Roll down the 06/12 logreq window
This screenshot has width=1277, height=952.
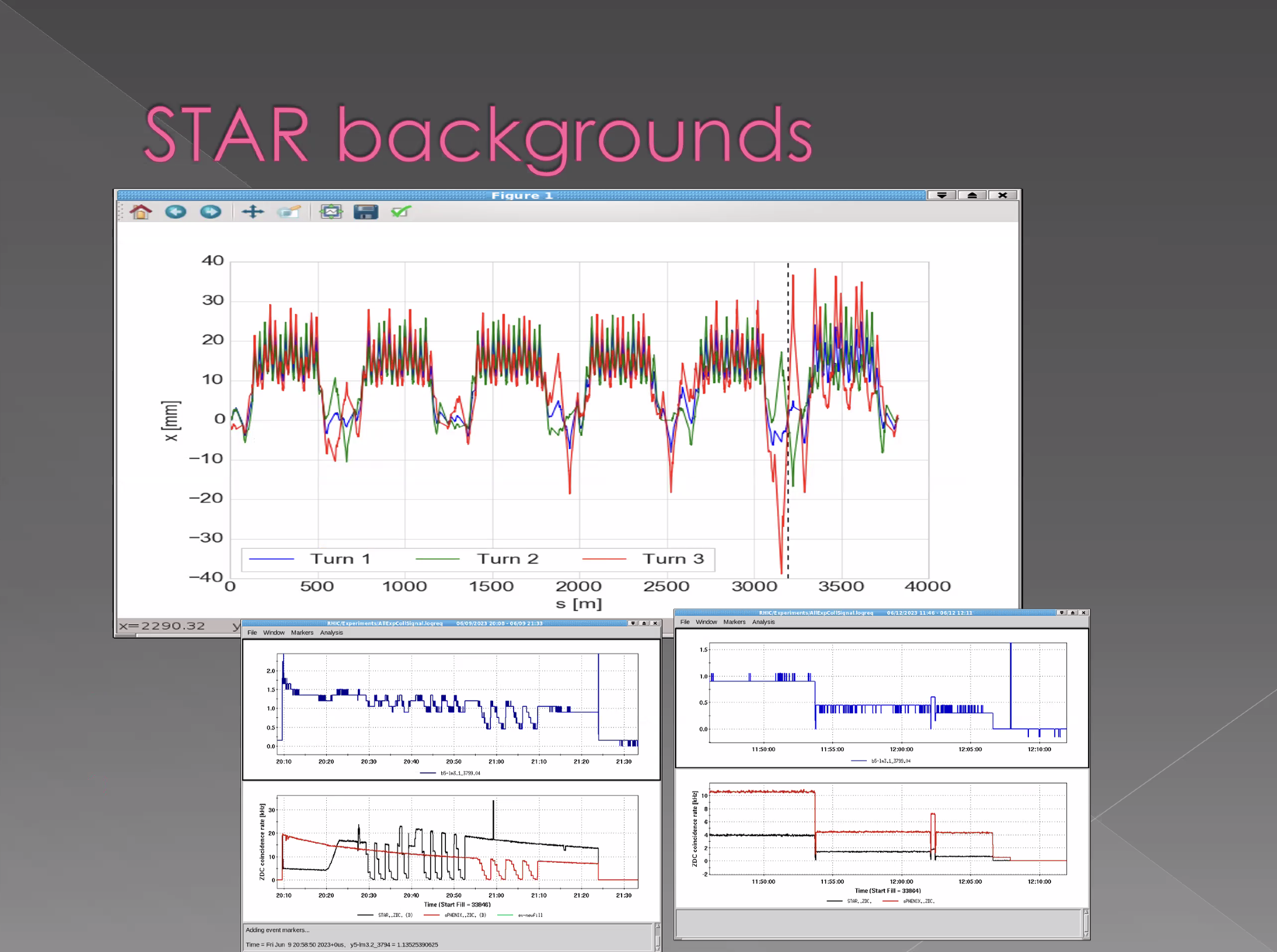[x=1062, y=612]
